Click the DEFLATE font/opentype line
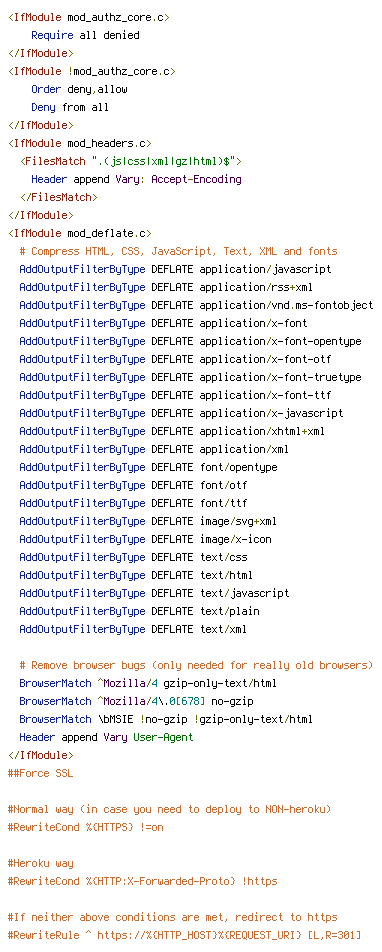The image size is (382, 952). (149, 468)
